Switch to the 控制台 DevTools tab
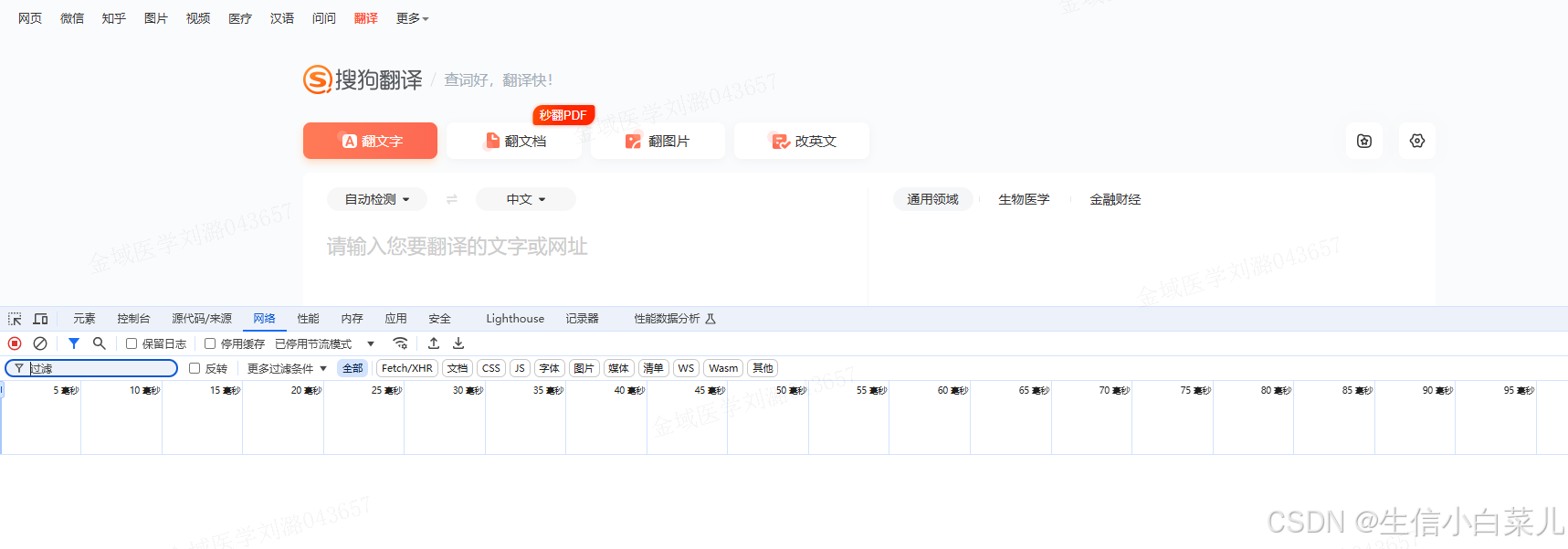This screenshot has height=549, width=1568. pos(133,319)
